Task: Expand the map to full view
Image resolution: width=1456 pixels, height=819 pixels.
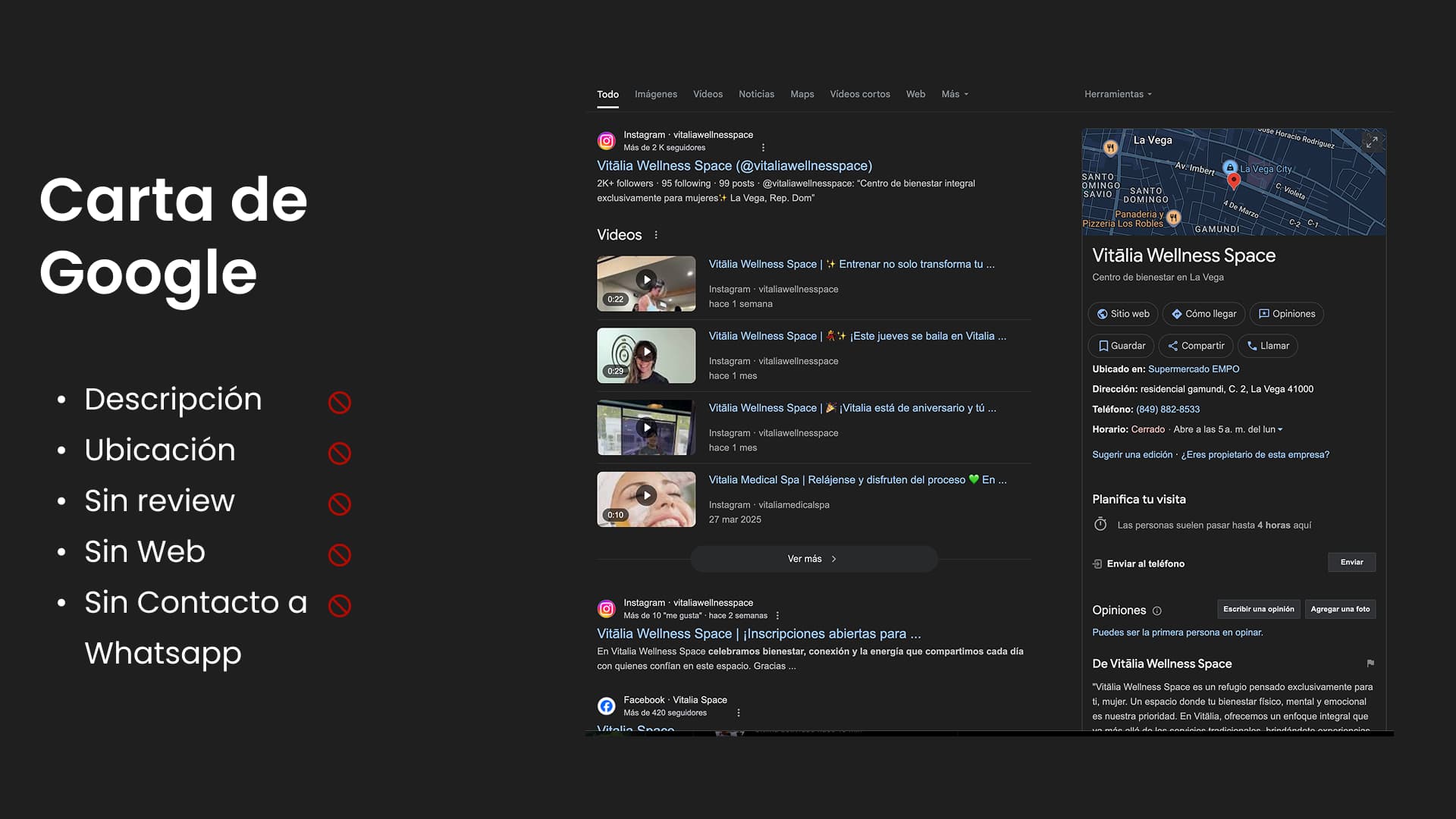Action: 1371,142
